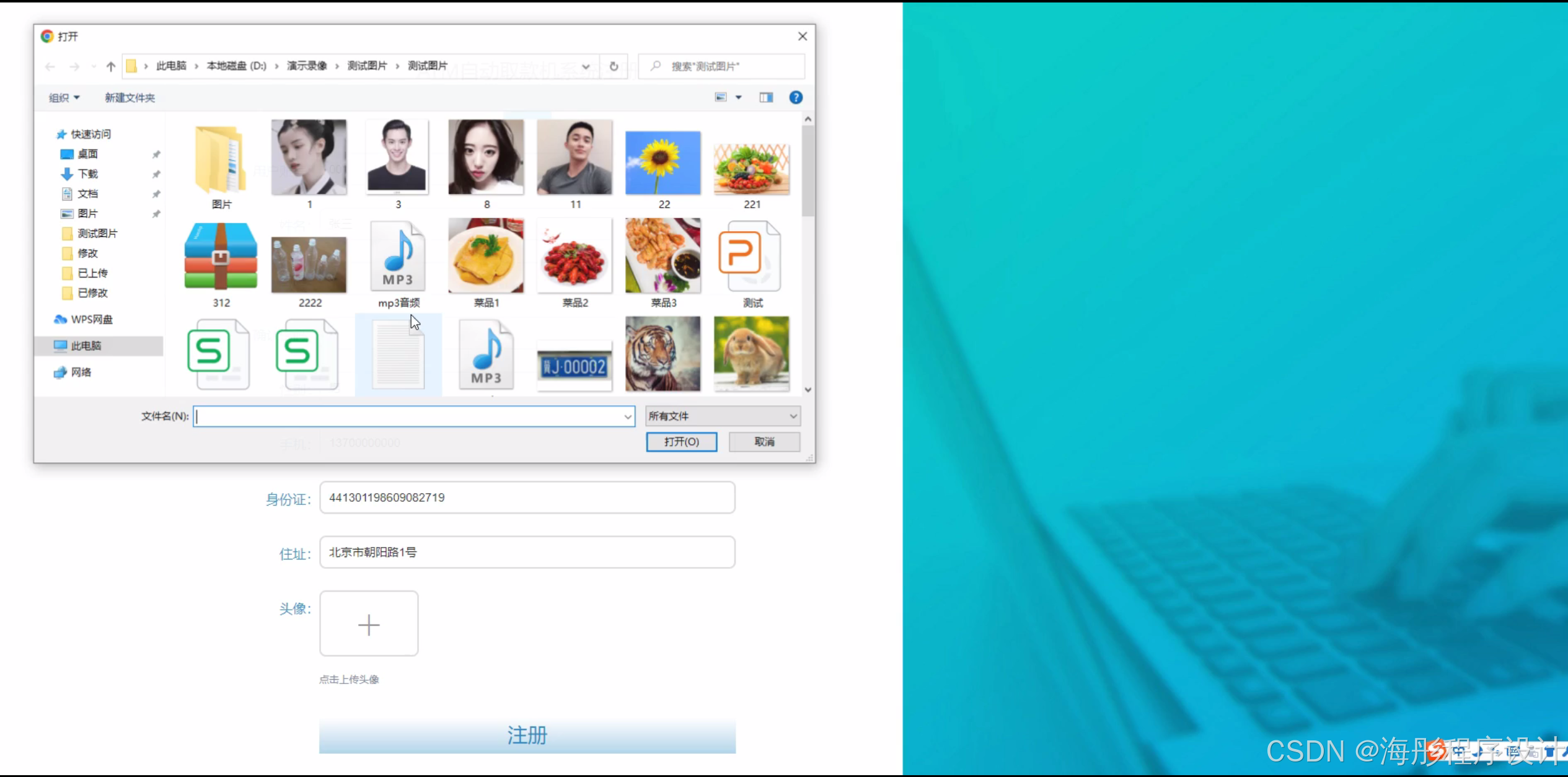Toggle the preview pane icon

click(x=766, y=97)
